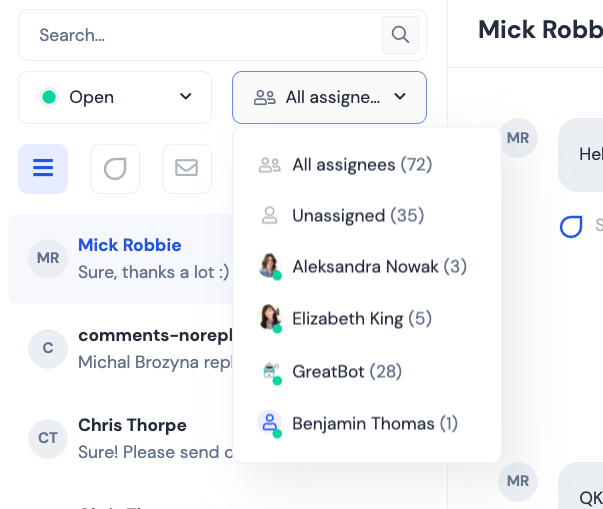Choose All assignees (72) option
Image resolution: width=603 pixels, height=509 pixels.
tap(366, 165)
